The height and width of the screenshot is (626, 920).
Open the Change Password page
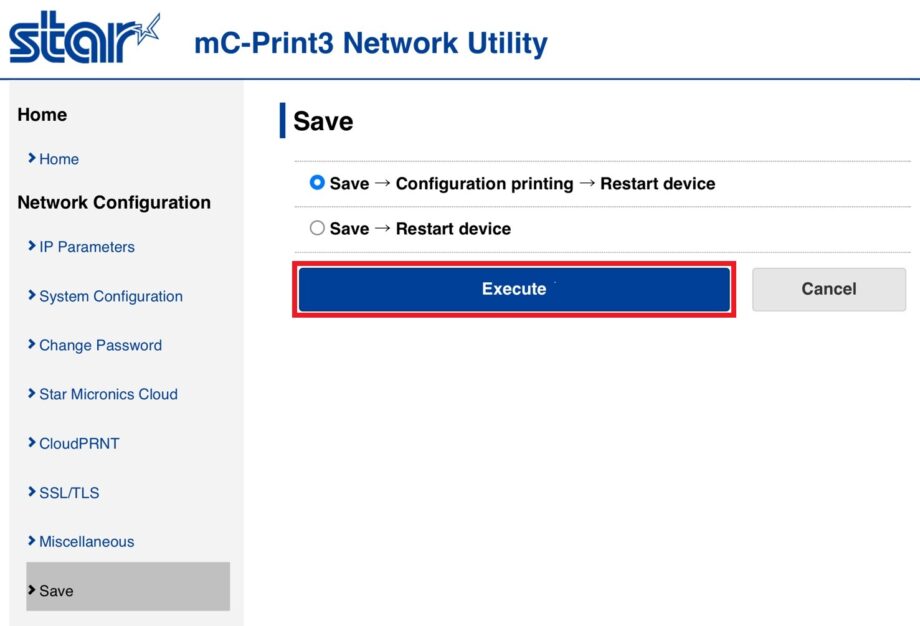pyautogui.click(x=100, y=345)
